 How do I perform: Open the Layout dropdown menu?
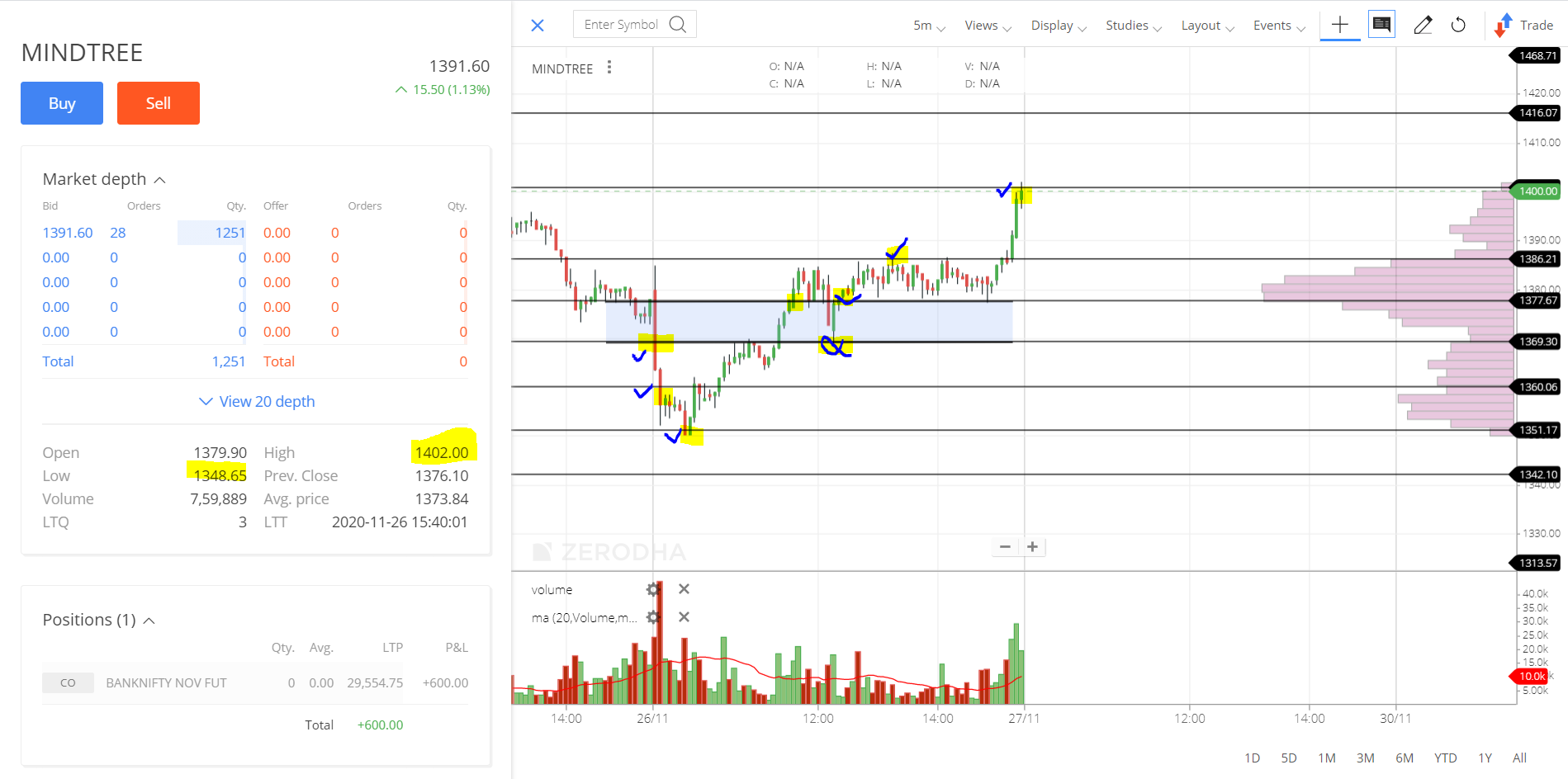click(1207, 26)
